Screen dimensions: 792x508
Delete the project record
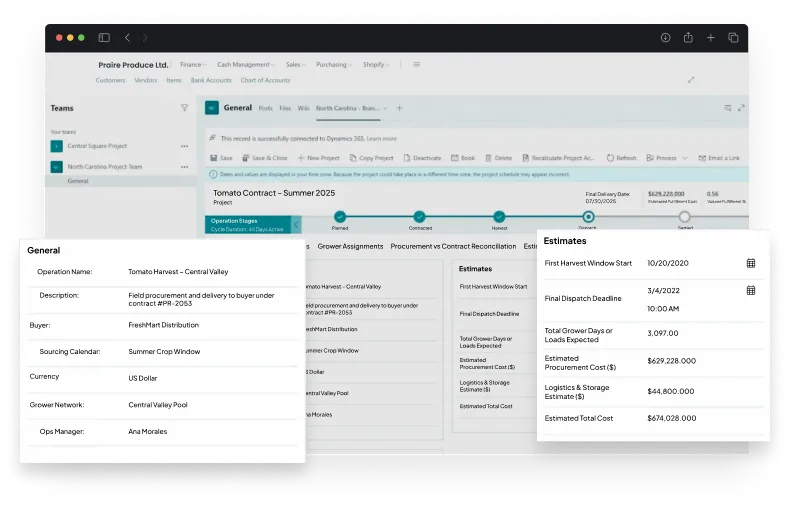[x=499, y=158]
